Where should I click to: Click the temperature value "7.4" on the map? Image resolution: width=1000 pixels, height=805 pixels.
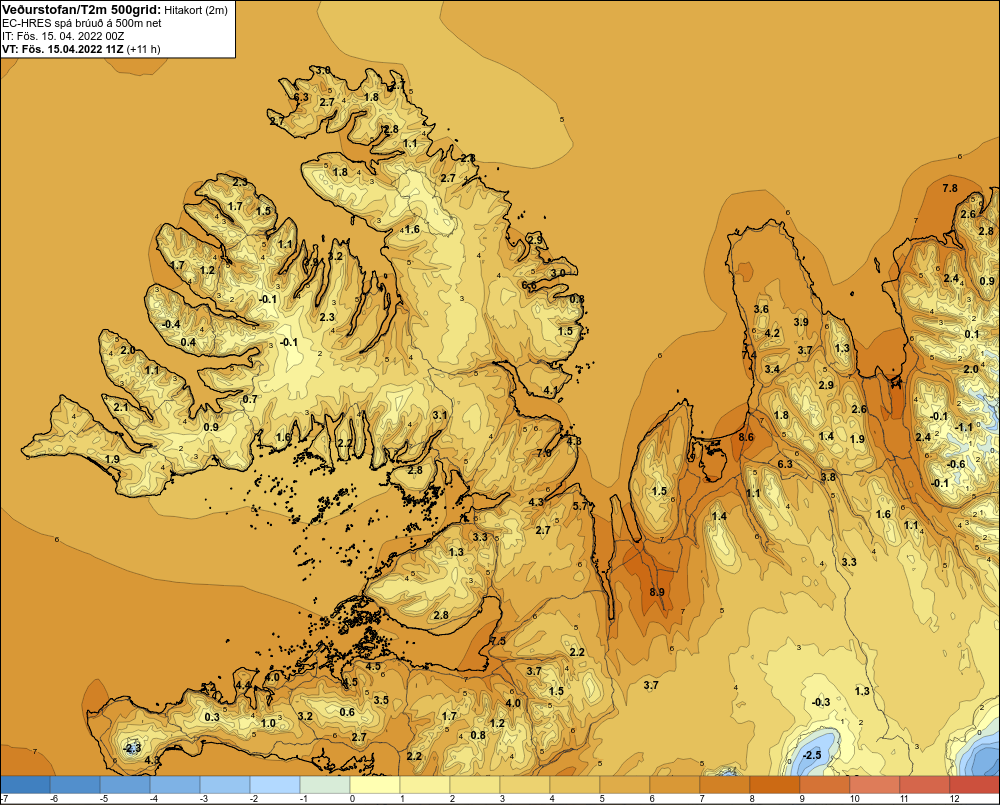[x=749, y=355]
